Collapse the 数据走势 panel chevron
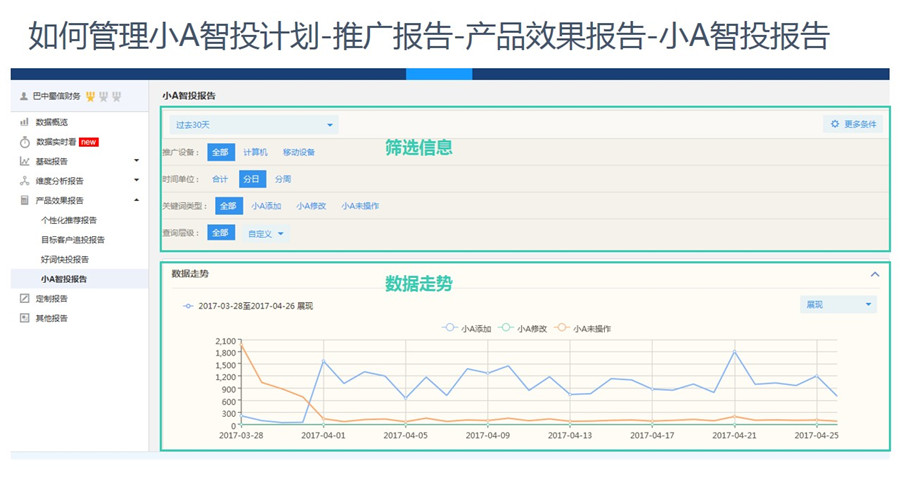The image size is (900, 500). coord(875,274)
